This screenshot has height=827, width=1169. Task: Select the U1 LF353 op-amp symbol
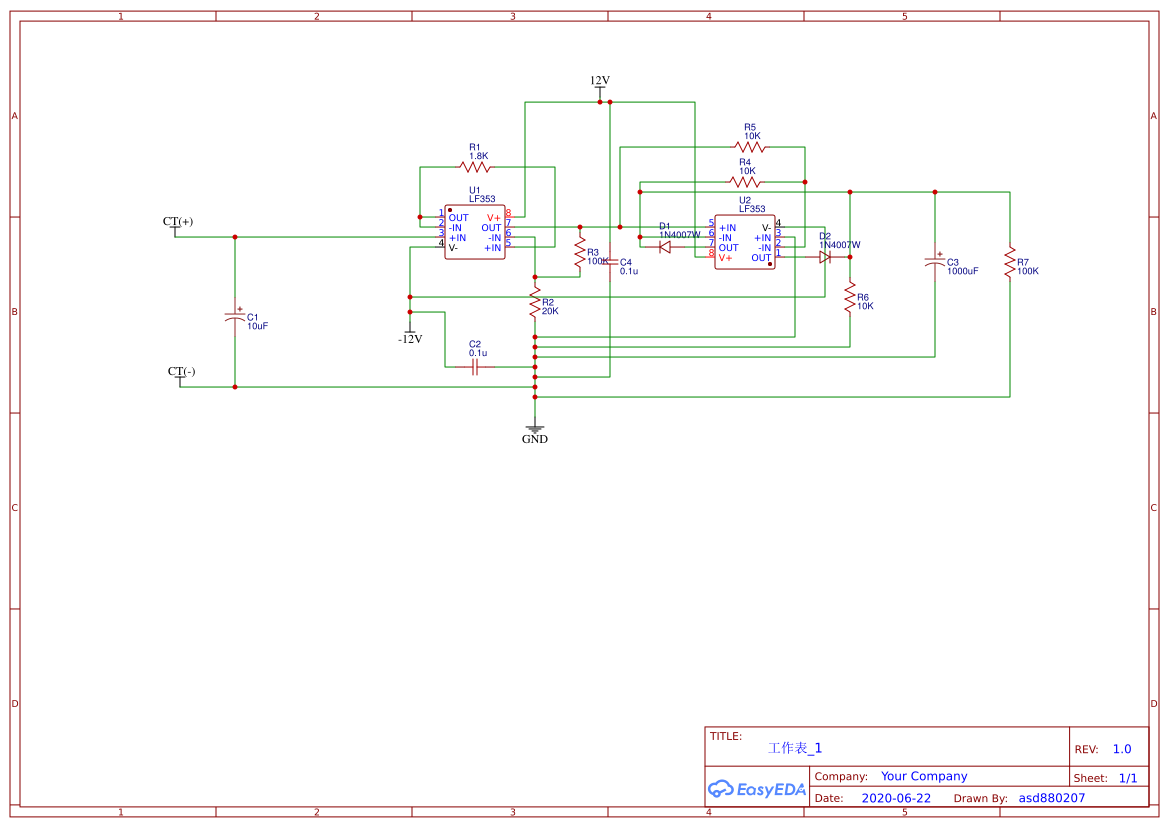click(474, 234)
